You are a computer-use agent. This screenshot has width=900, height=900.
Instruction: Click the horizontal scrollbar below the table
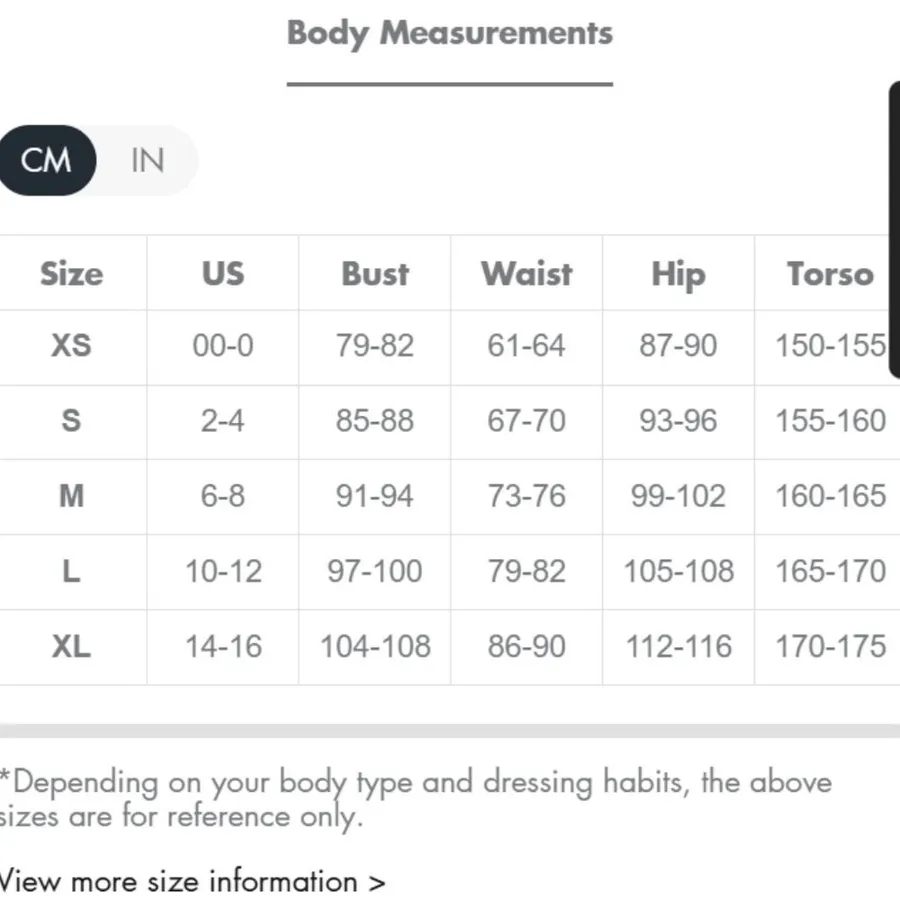(x=450, y=731)
